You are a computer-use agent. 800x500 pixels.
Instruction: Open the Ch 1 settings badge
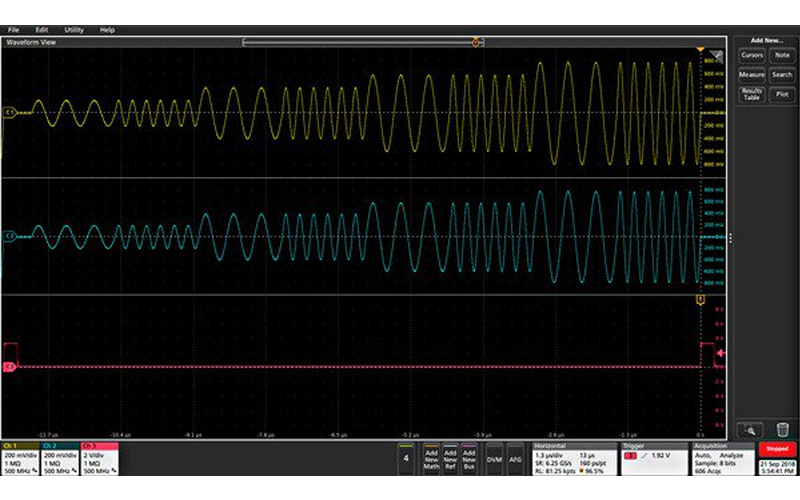point(20,459)
